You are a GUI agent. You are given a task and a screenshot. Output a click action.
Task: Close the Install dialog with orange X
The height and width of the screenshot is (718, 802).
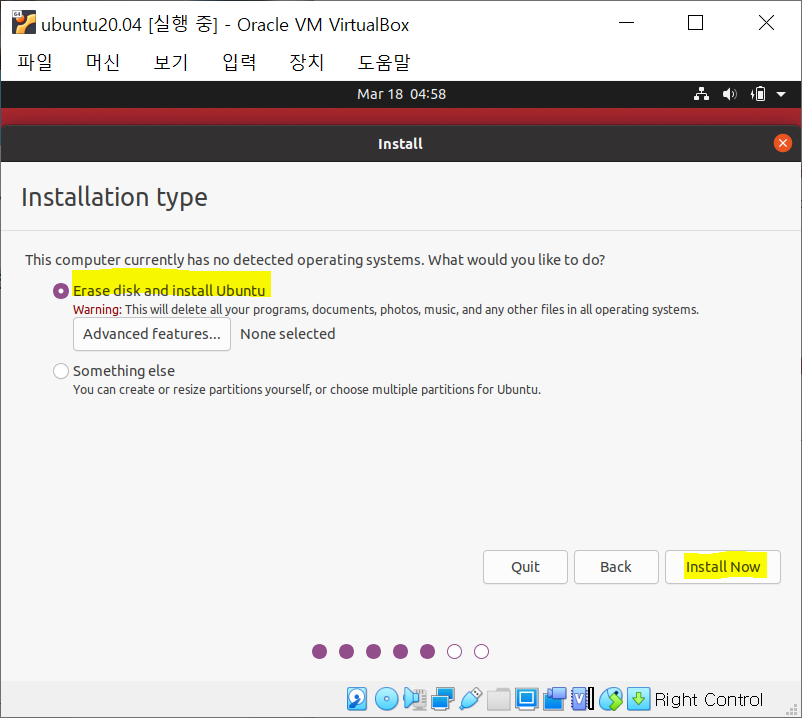click(x=783, y=143)
